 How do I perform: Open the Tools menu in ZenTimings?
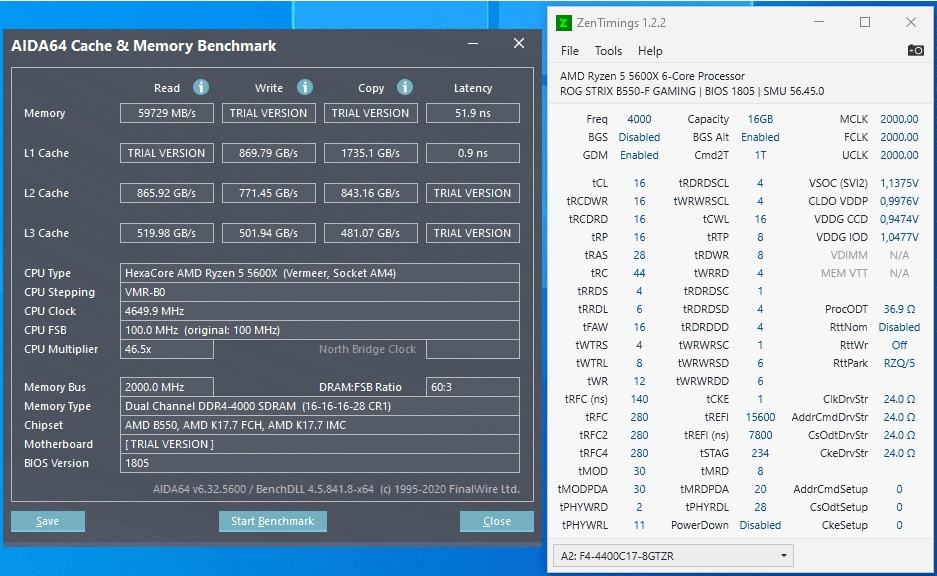coord(608,51)
